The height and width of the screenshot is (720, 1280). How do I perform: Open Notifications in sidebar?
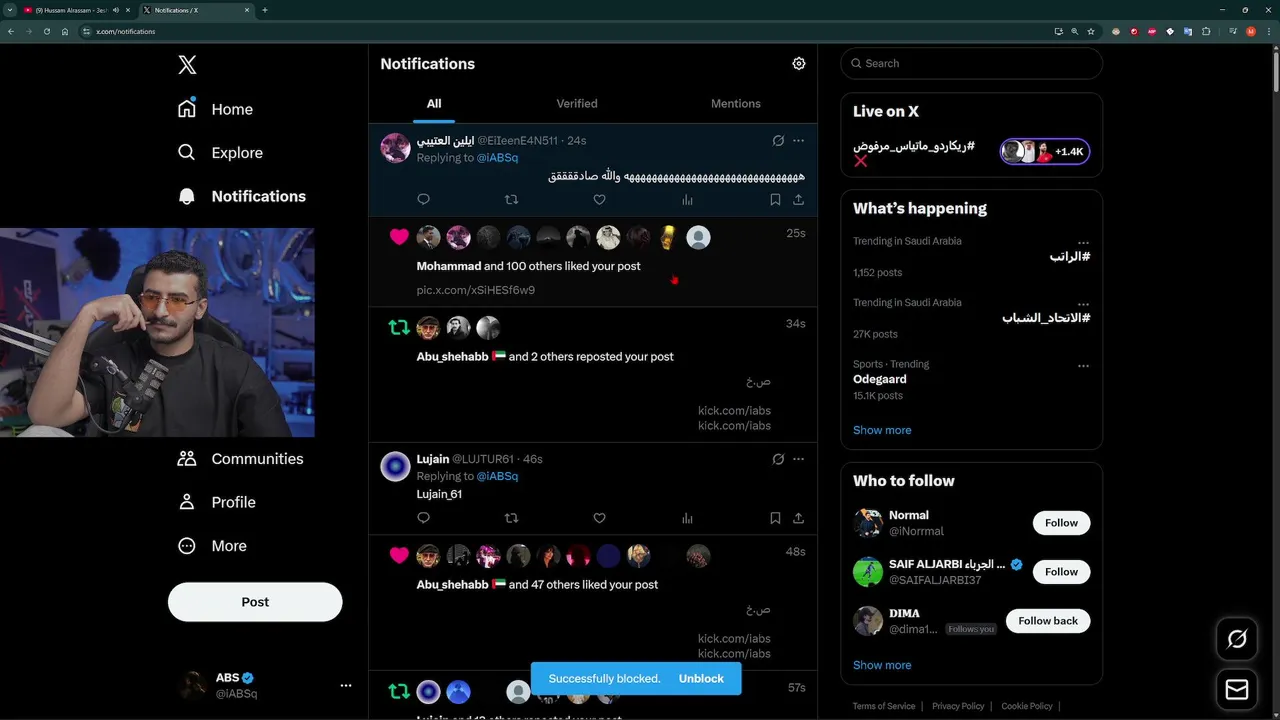pyautogui.click(x=241, y=196)
